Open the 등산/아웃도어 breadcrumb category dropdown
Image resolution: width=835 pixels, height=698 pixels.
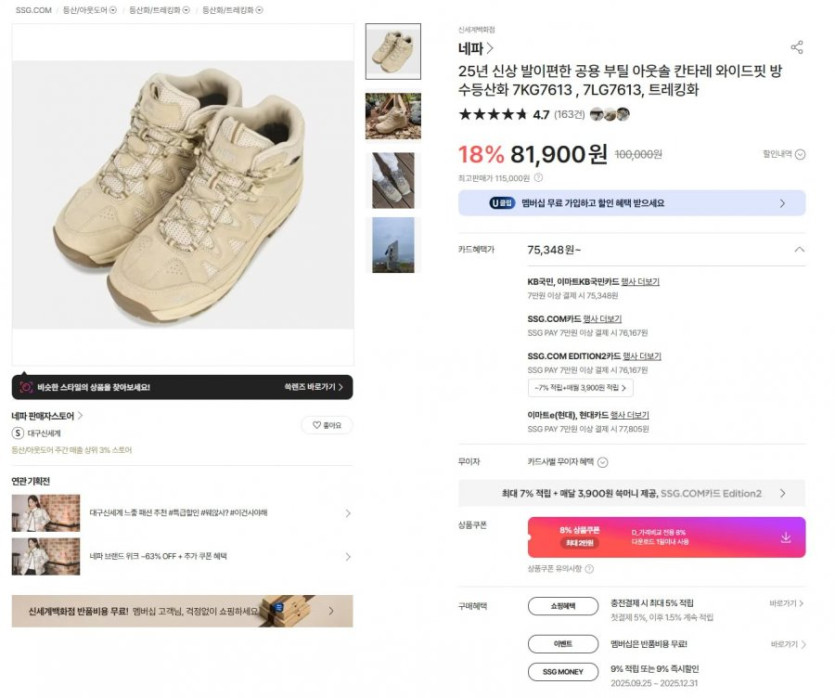pyautogui.click(x=112, y=10)
